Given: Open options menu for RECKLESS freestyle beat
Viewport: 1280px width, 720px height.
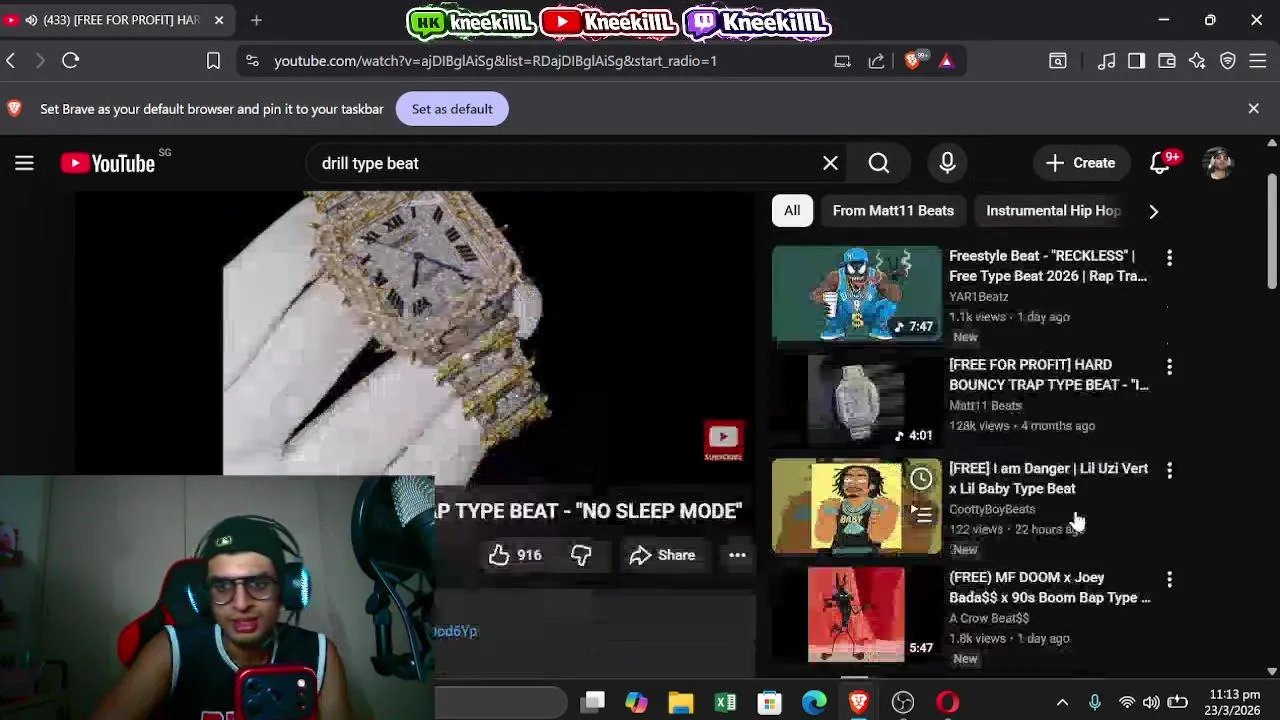Looking at the screenshot, I should [1169, 258].
